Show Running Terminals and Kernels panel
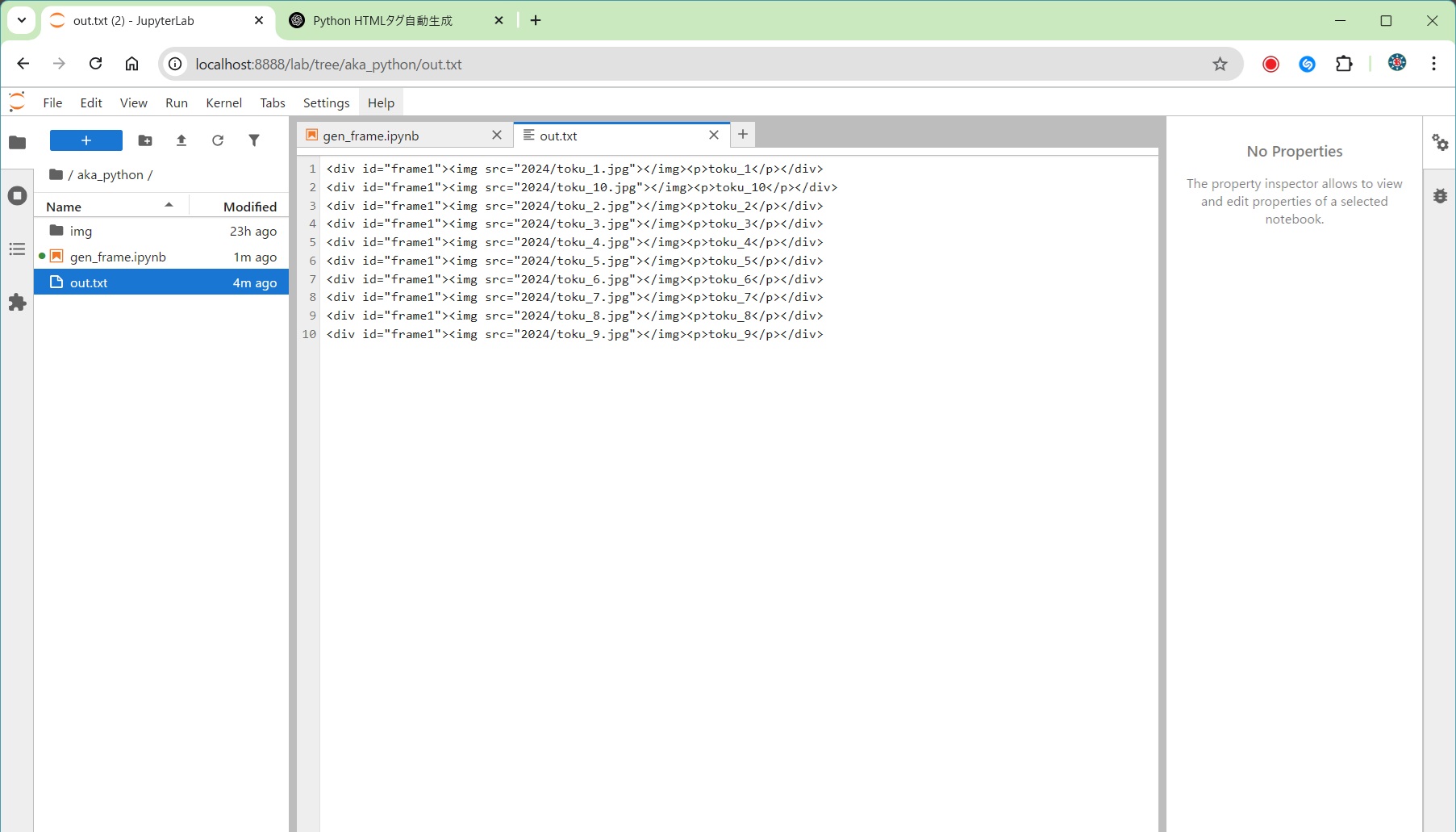 click(x=17, y=196)
